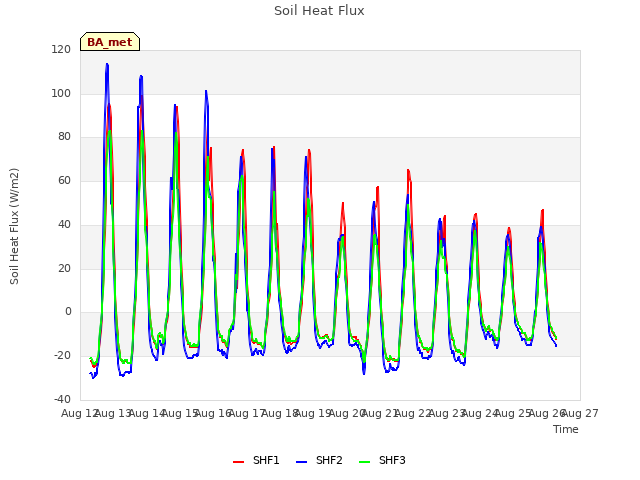Screen dimensions: 640x480
Task: Click the 120 y-axis tick label
Action: coord(61,49)
